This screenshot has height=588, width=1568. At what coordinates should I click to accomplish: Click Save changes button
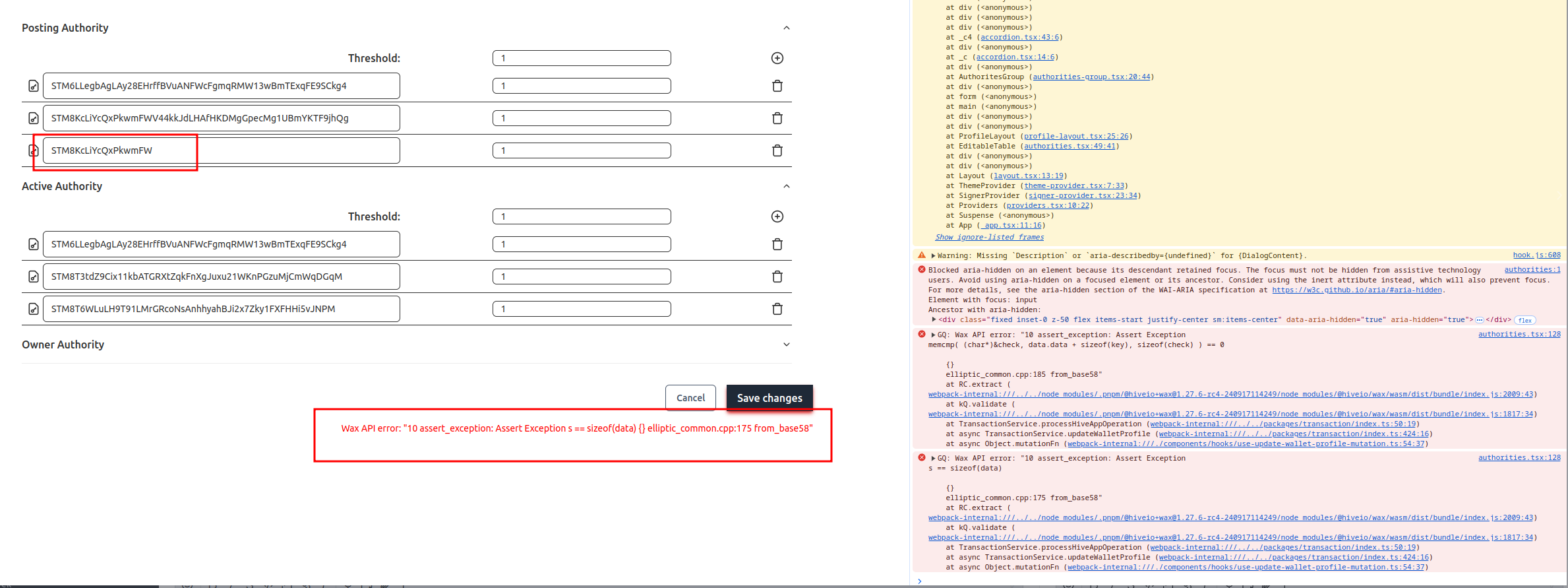[x=769, y=398]
